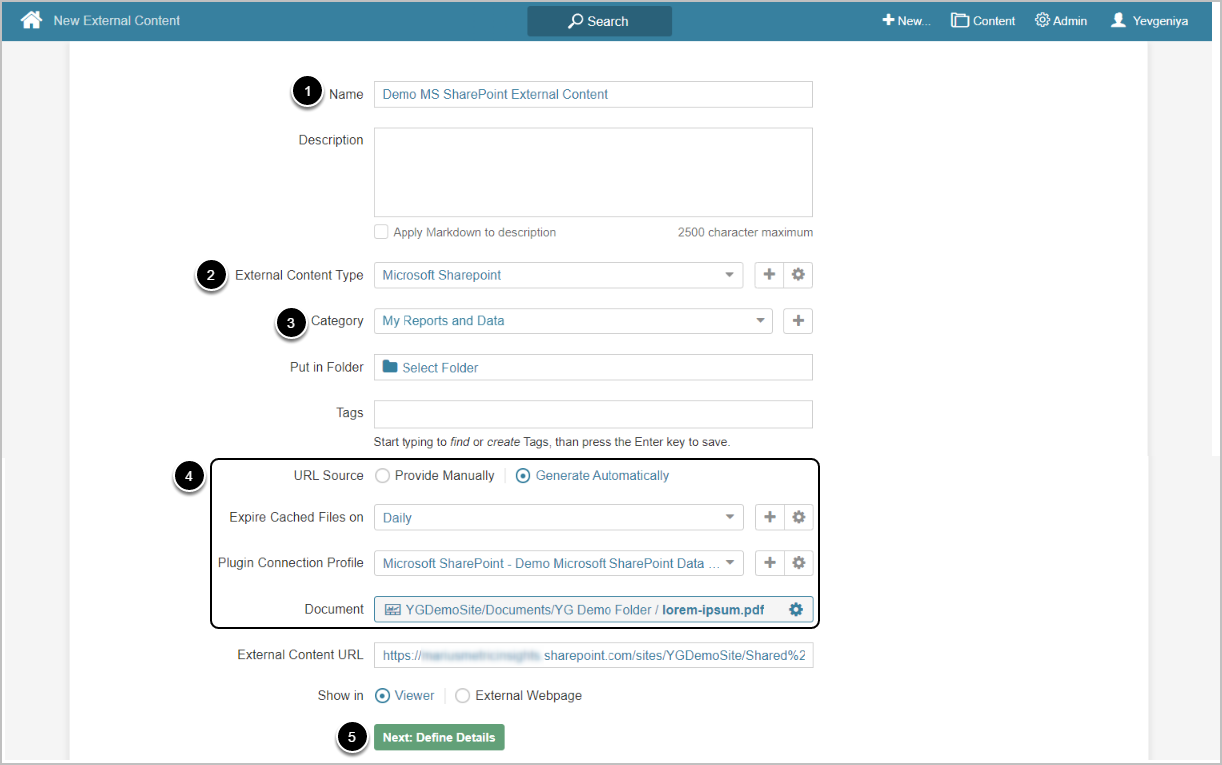The image size is (1222, 765).
Task: Edit Plugin Connection Profile via gear icon
Action: [798, 563]
